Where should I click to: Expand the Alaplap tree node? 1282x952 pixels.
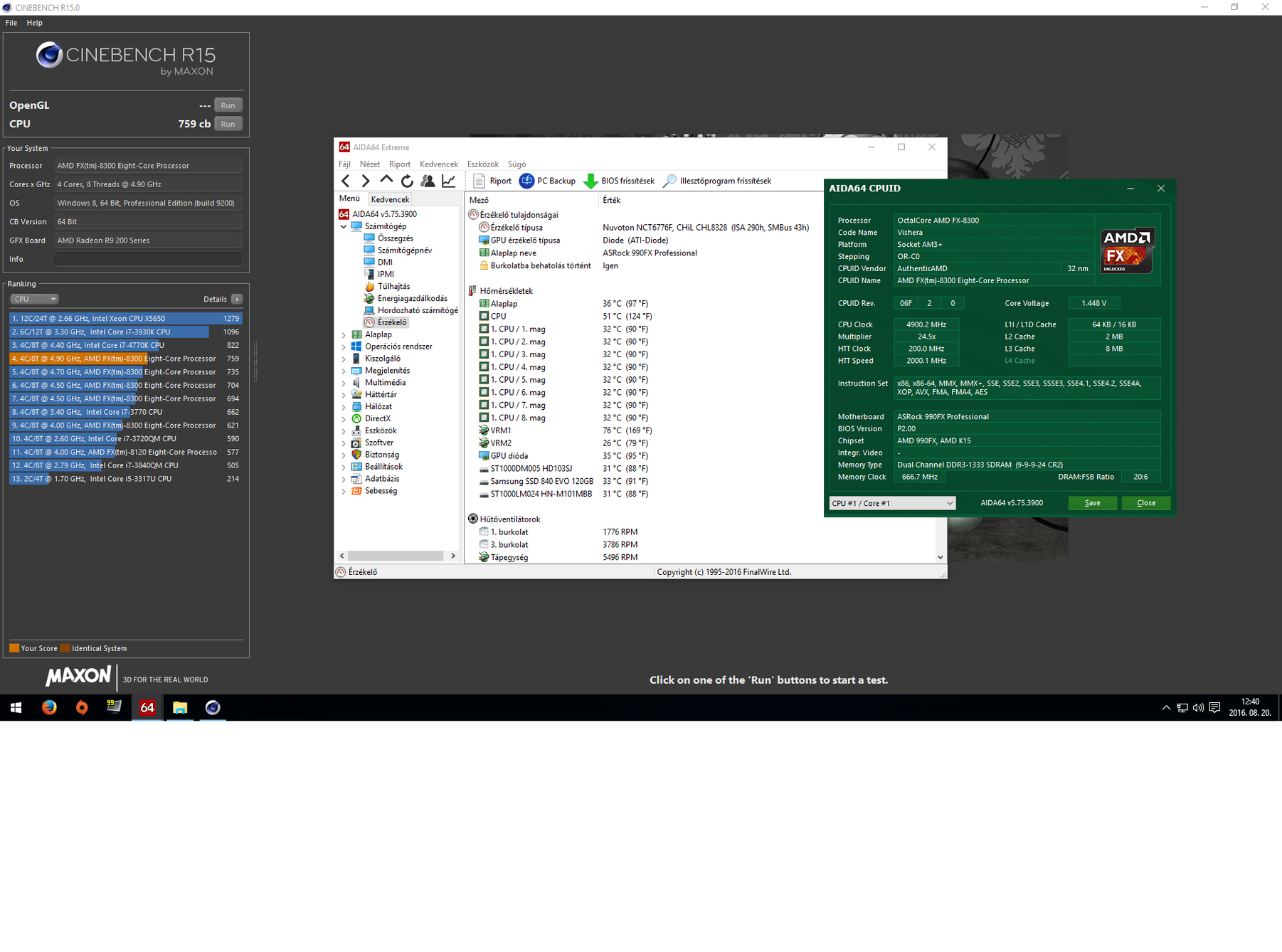pos(344,334)
